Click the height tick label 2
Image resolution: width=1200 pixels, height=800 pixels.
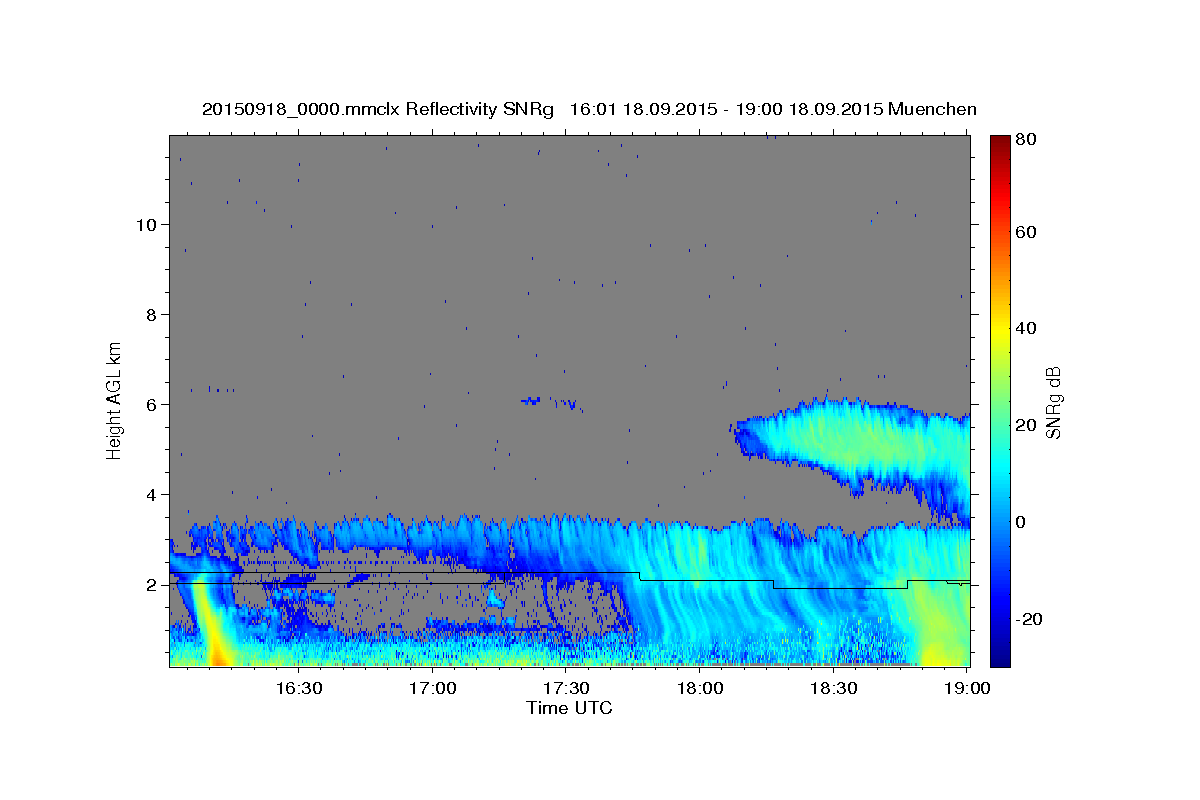coord(152,585)
